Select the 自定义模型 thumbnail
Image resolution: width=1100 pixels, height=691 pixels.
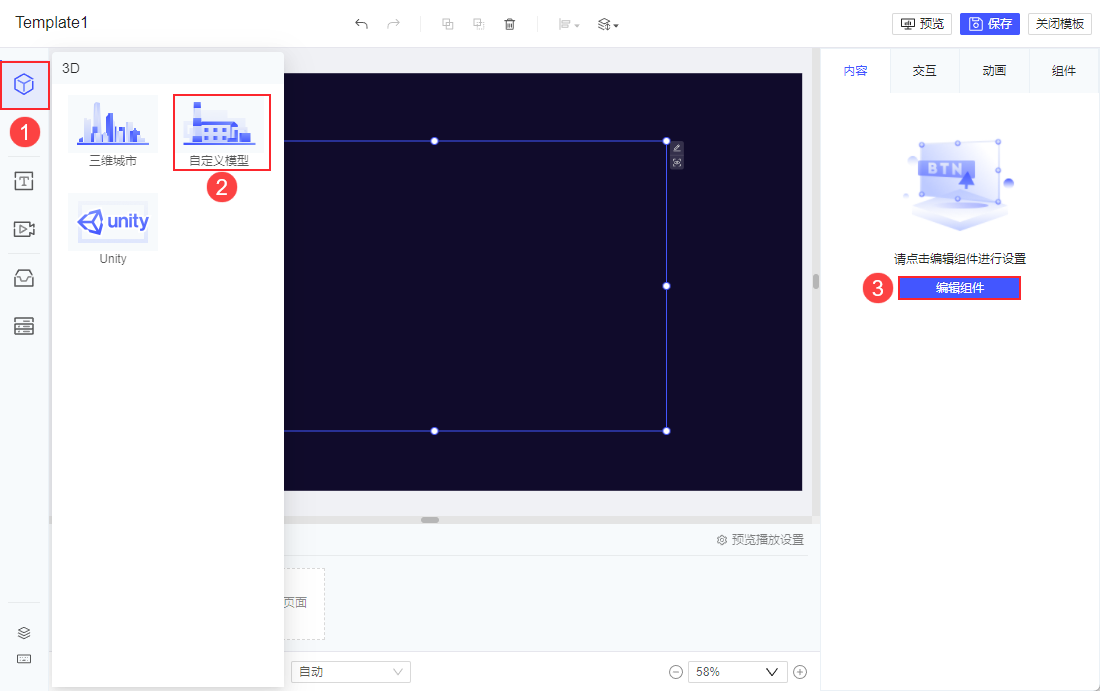(219, 130)
